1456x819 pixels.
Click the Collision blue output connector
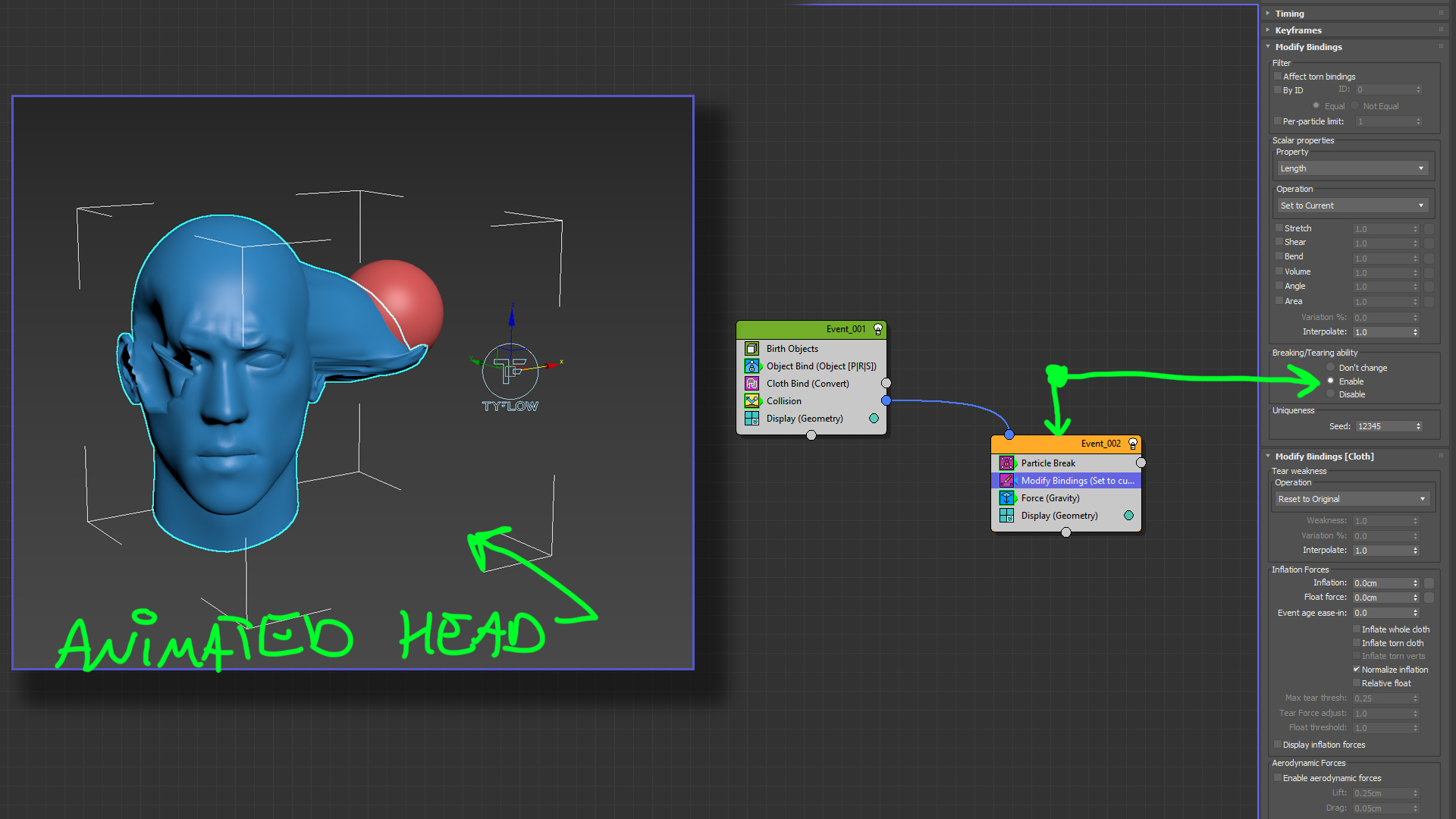point(886,400)
